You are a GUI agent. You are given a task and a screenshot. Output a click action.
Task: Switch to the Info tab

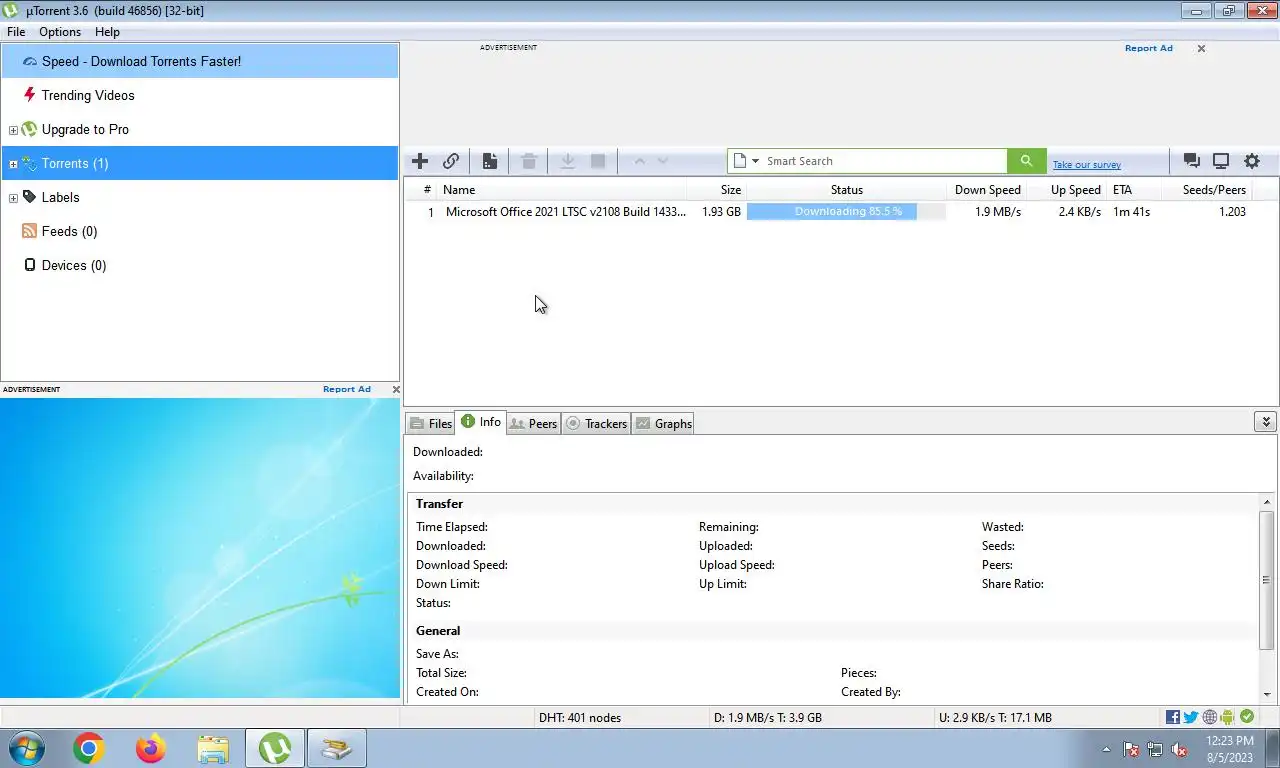481,422
